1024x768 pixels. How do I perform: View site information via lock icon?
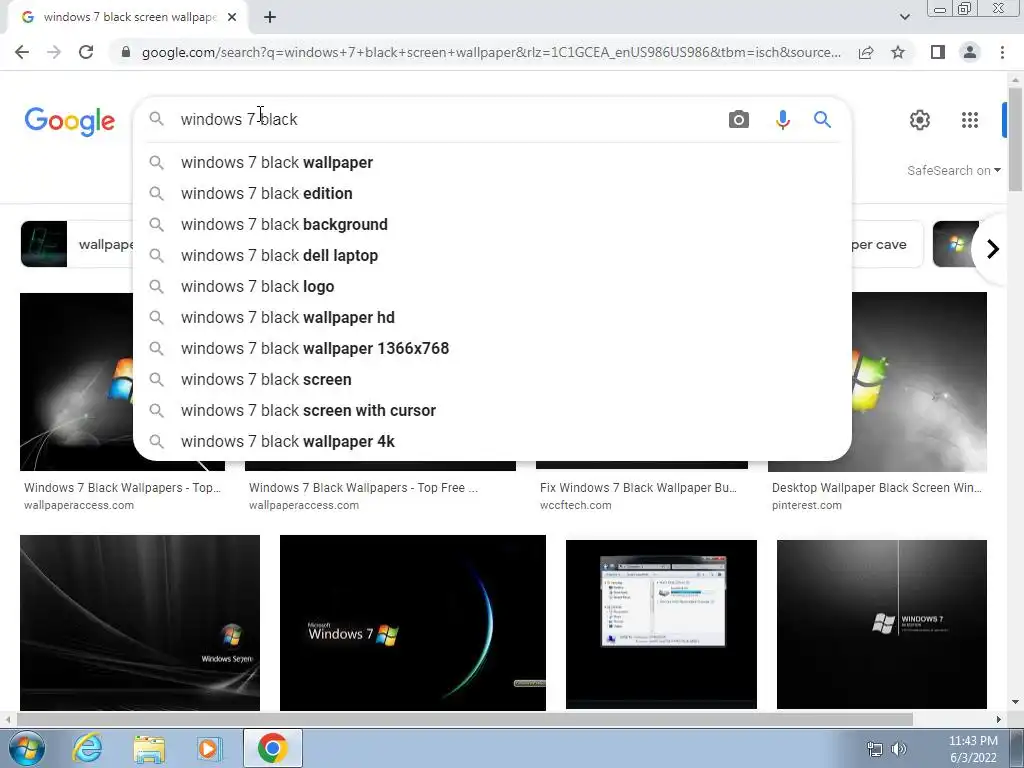(x=126, y=52)
